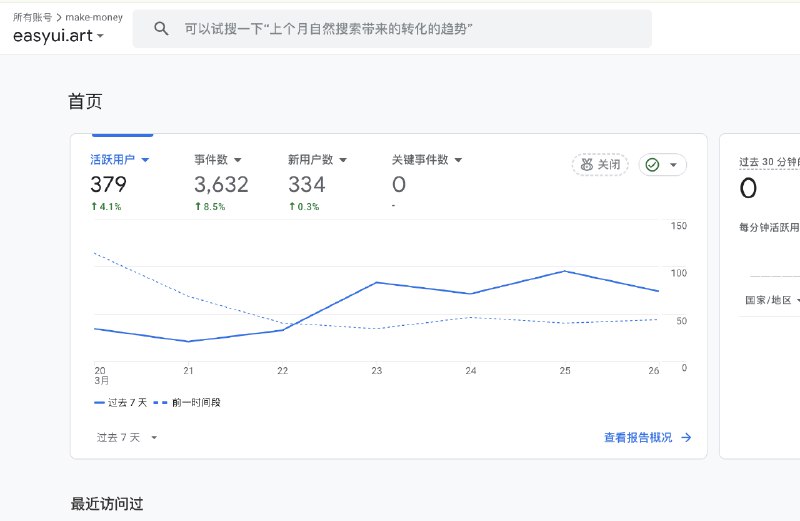The height and width of the screenshot is (521, 800).
Task: Select the 新用户数 metric tab
Action: (310, 160)
